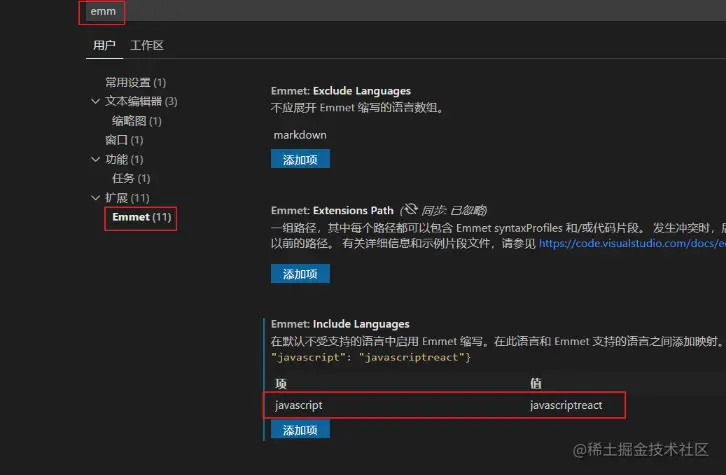Image resolution: width=726 pixels, height=475 pixels.
Task: Select Emmet (11) in the tree
Action: pyautogui.click(x=142, y=217)
